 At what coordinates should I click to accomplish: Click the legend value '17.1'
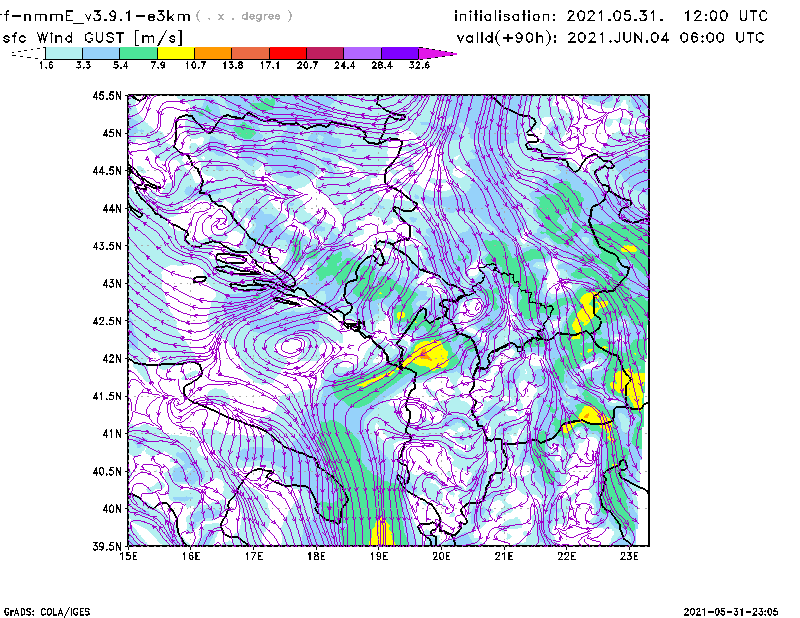point(270,65)
